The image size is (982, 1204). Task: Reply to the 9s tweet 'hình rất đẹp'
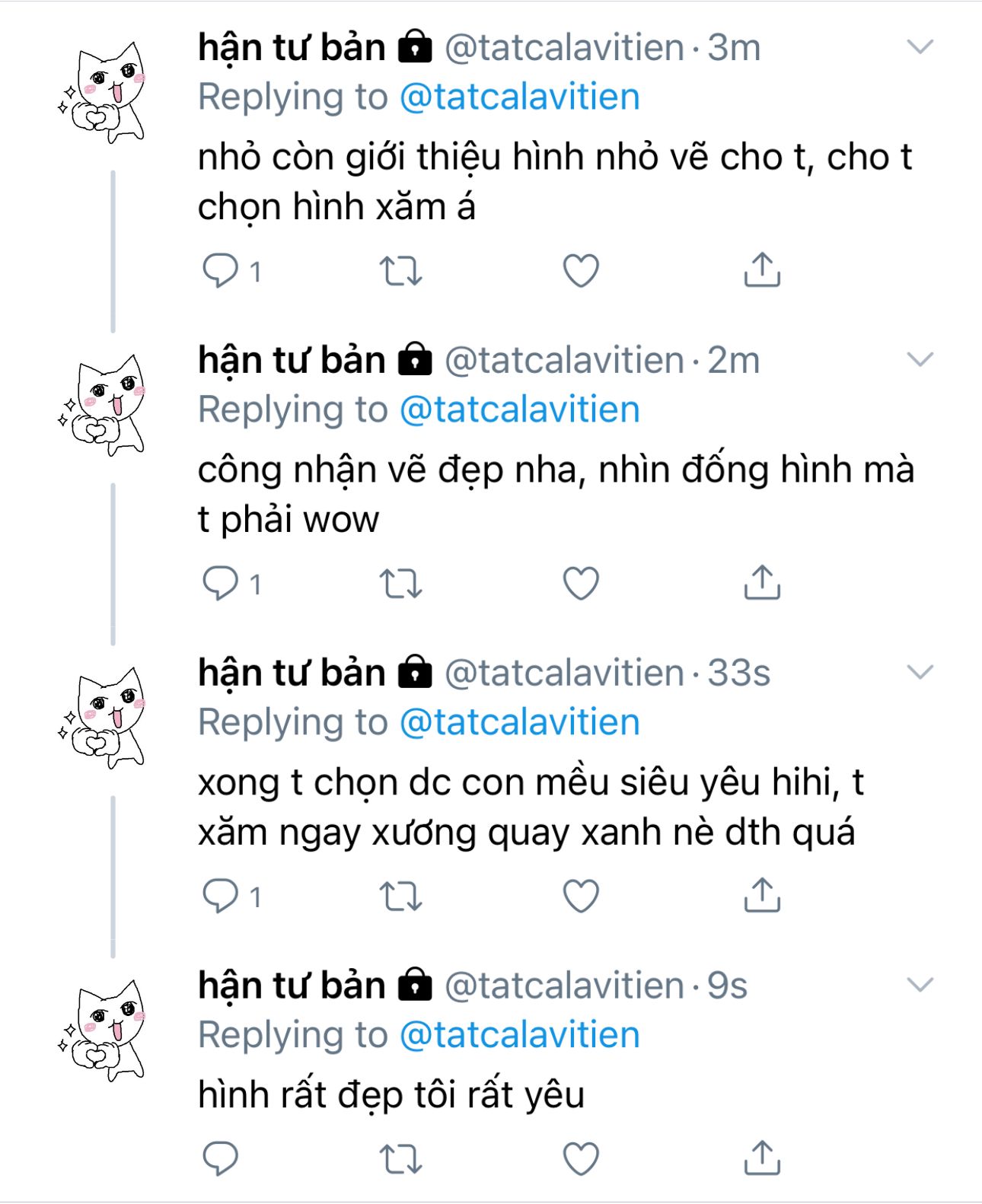[x=220, y=1158]
